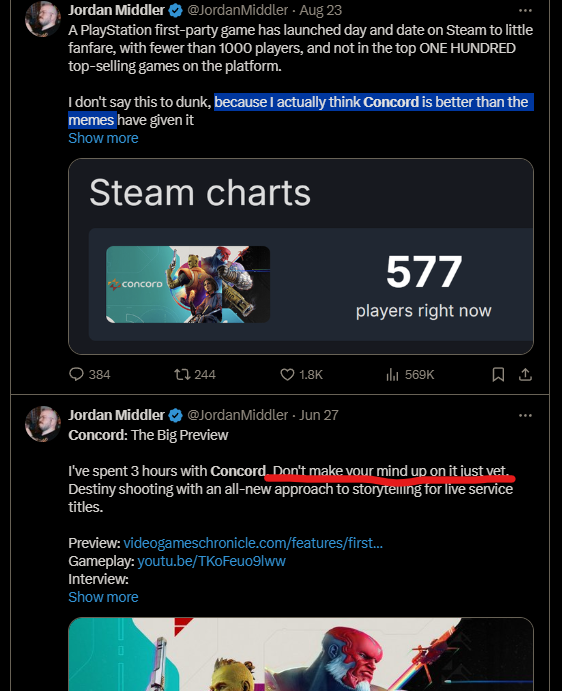
Task: Open the videogameschronicle.com preview link
Action: coord(253,542)
